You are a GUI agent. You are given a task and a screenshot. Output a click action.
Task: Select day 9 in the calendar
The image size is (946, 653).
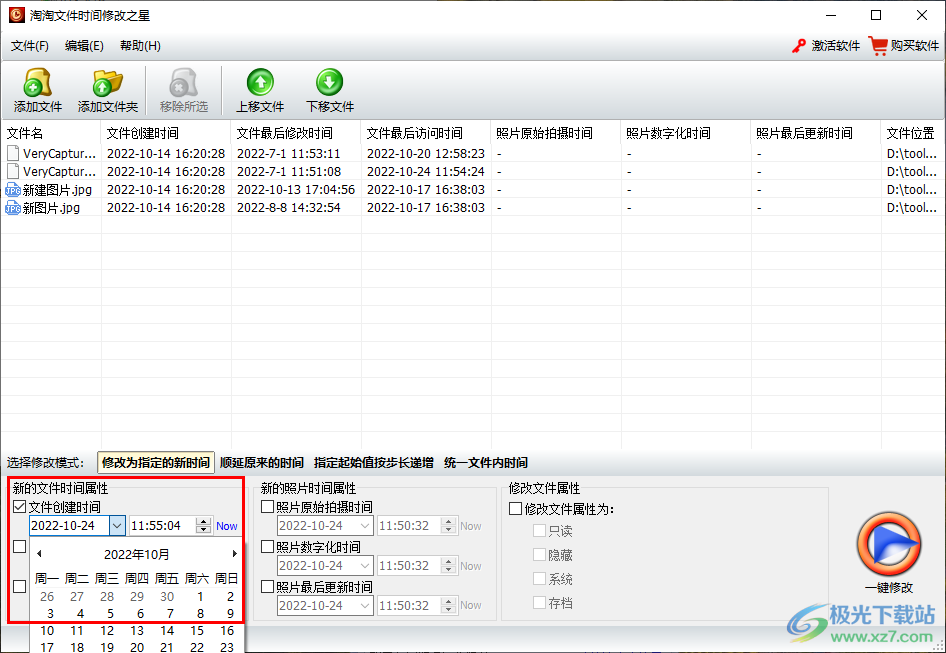[x=230, y=614]
